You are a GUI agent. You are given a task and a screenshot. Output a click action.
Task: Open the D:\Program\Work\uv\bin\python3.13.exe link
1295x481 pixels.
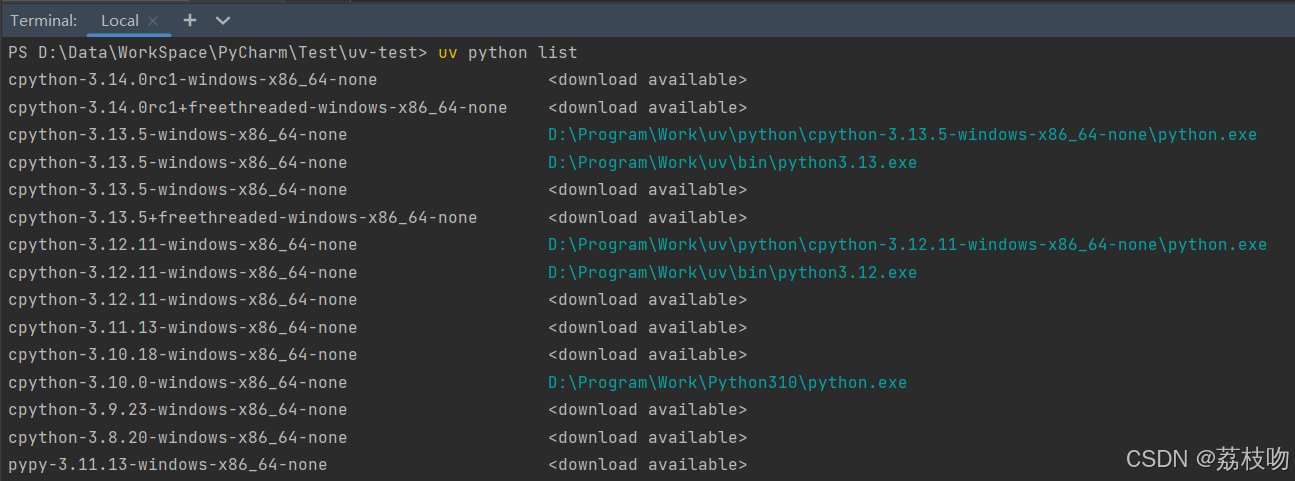(732, 162)
